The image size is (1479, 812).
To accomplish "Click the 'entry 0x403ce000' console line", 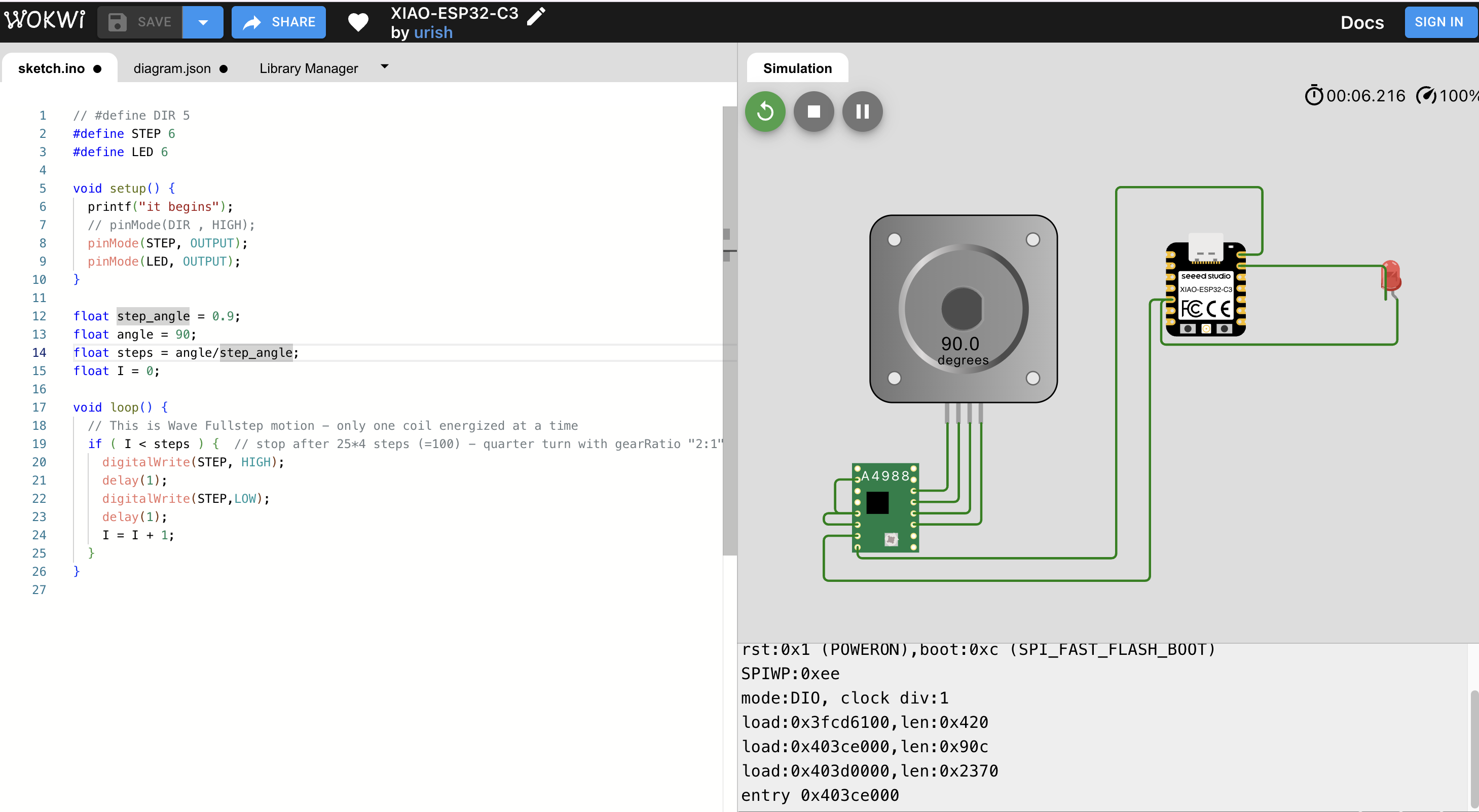I will (x=820, y=795).
